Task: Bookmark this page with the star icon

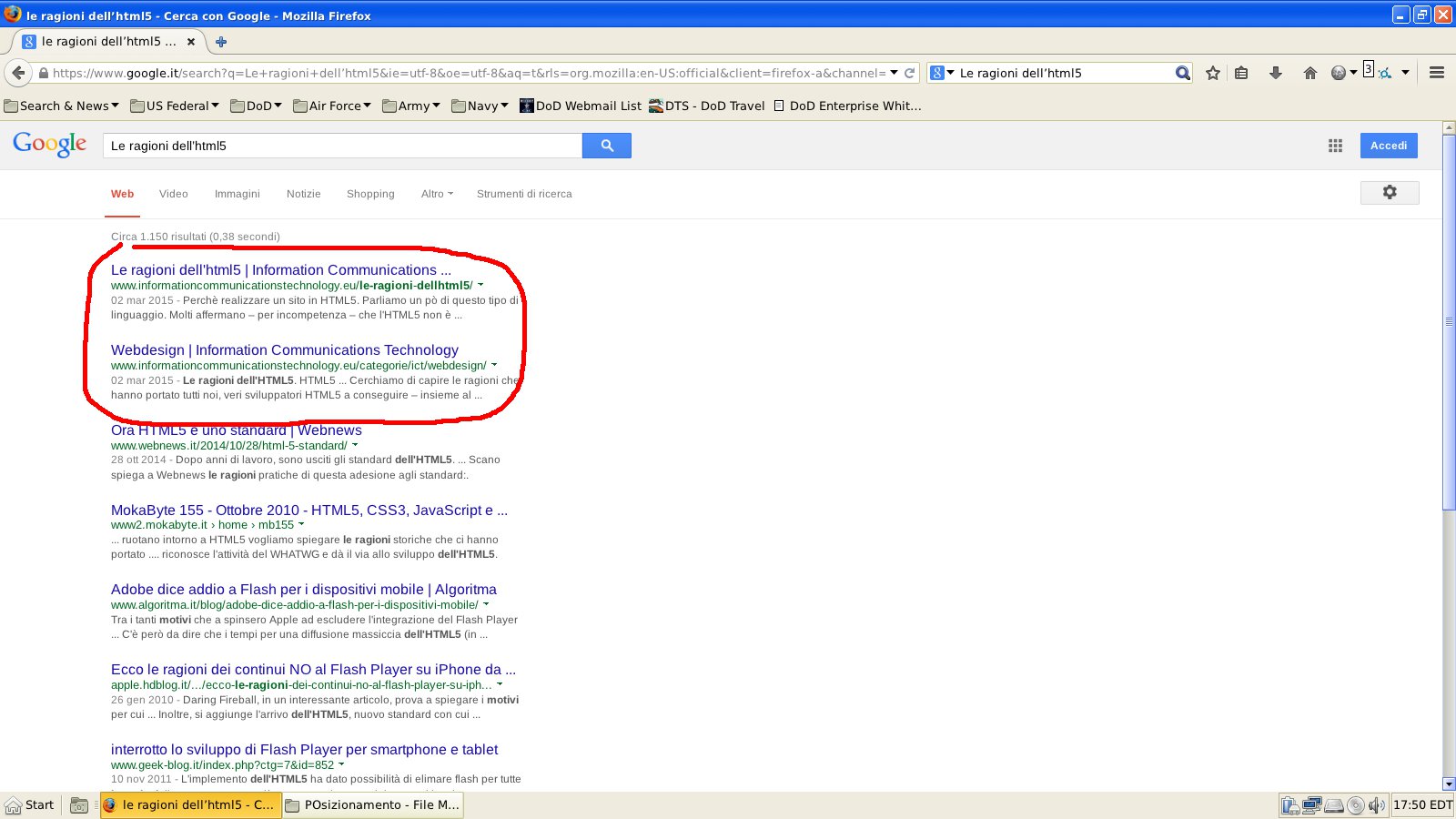Action: (x=1213, y=73)
